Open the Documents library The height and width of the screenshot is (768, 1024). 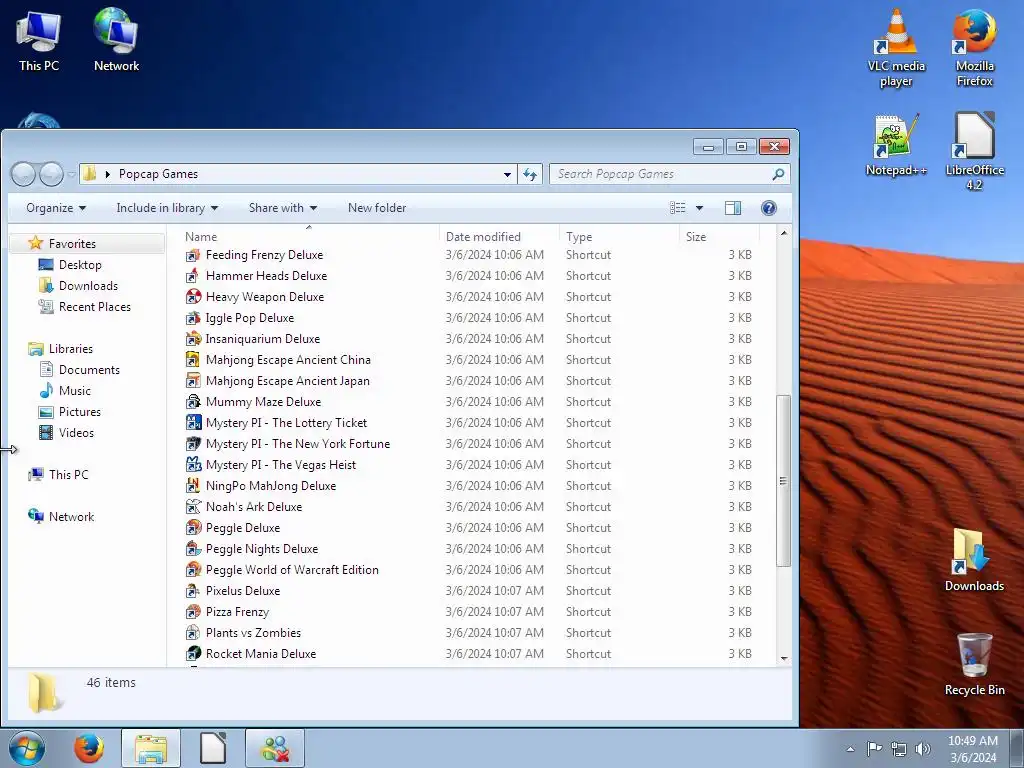[89, 370]
